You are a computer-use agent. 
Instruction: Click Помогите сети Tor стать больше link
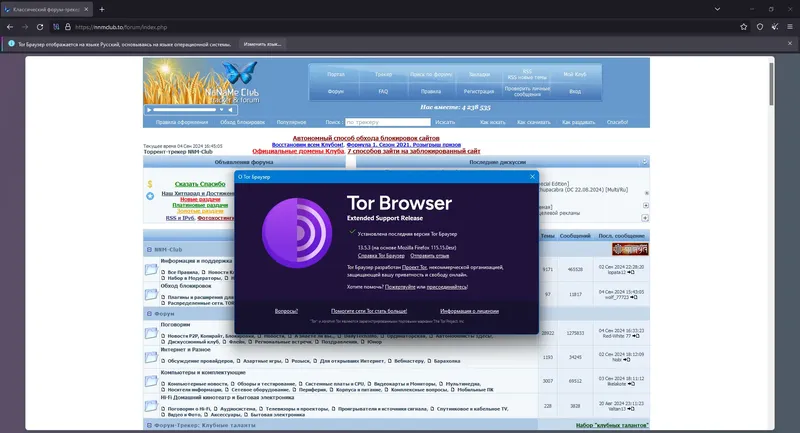tap(369, 311)
